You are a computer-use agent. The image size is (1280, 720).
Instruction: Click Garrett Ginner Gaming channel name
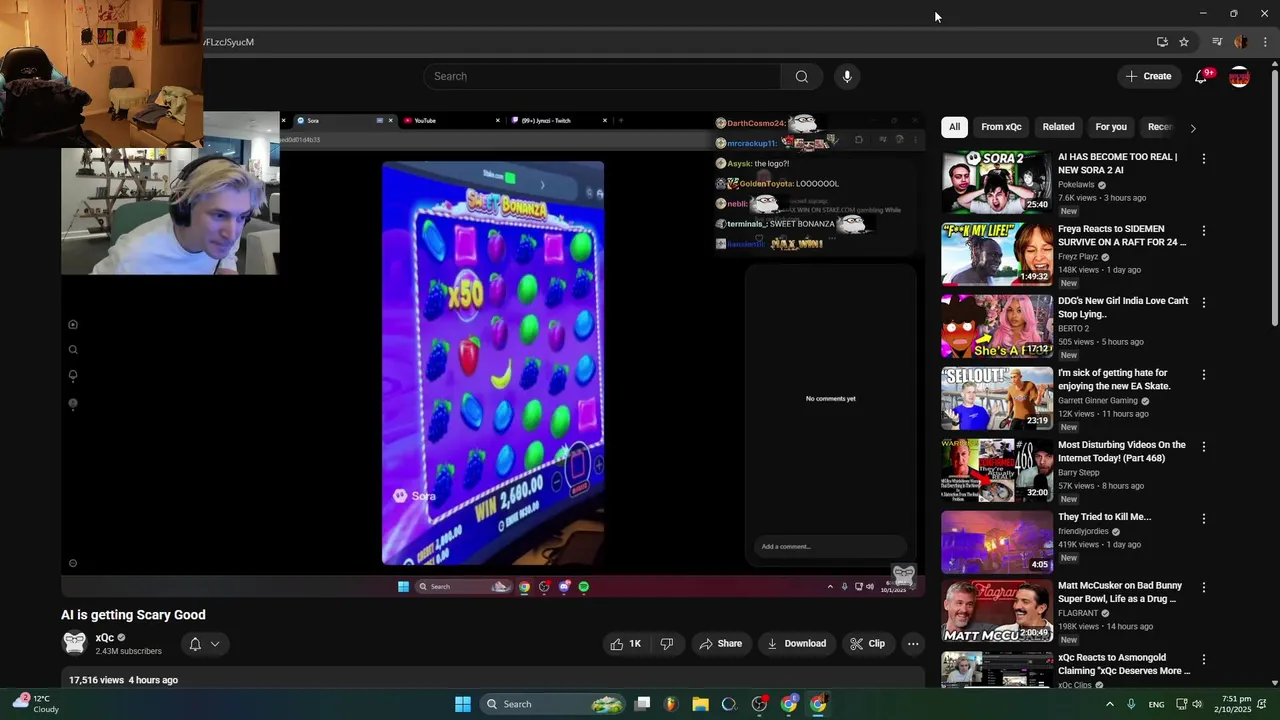[x=1098, y=401]
